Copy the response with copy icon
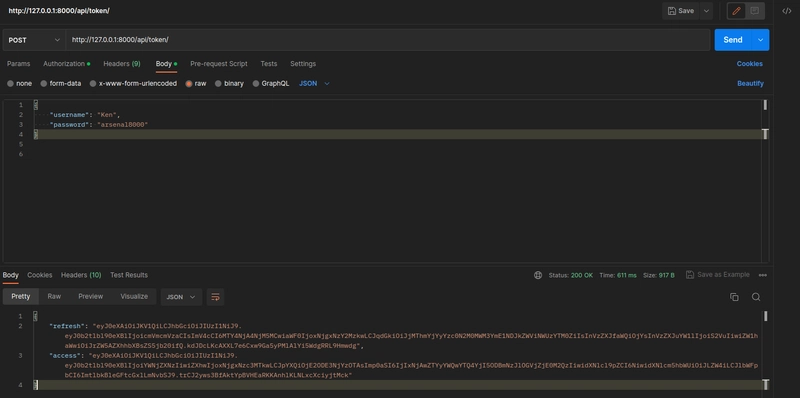The width and height of the screenshot is (800, 398). click(734, 297)
